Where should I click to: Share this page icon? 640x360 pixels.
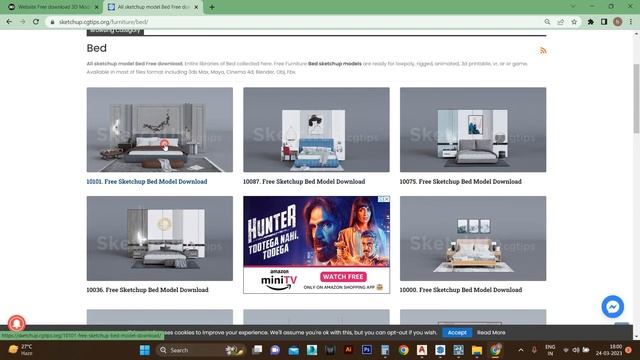[x=561, y=22]
